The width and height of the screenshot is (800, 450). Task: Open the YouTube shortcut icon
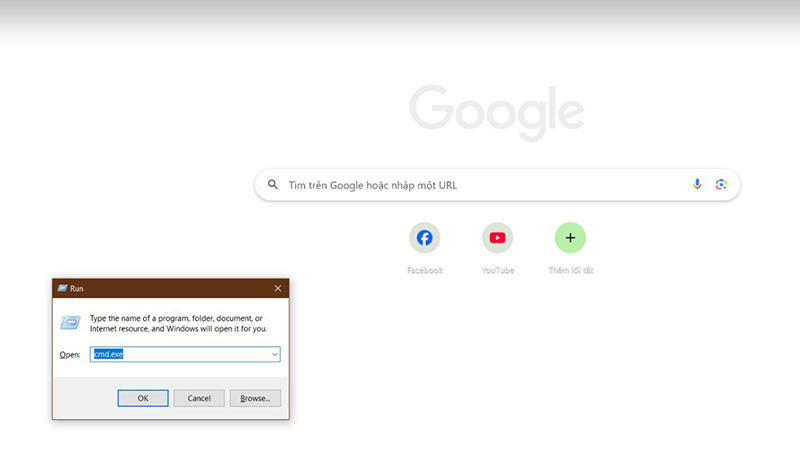[497, 238]
